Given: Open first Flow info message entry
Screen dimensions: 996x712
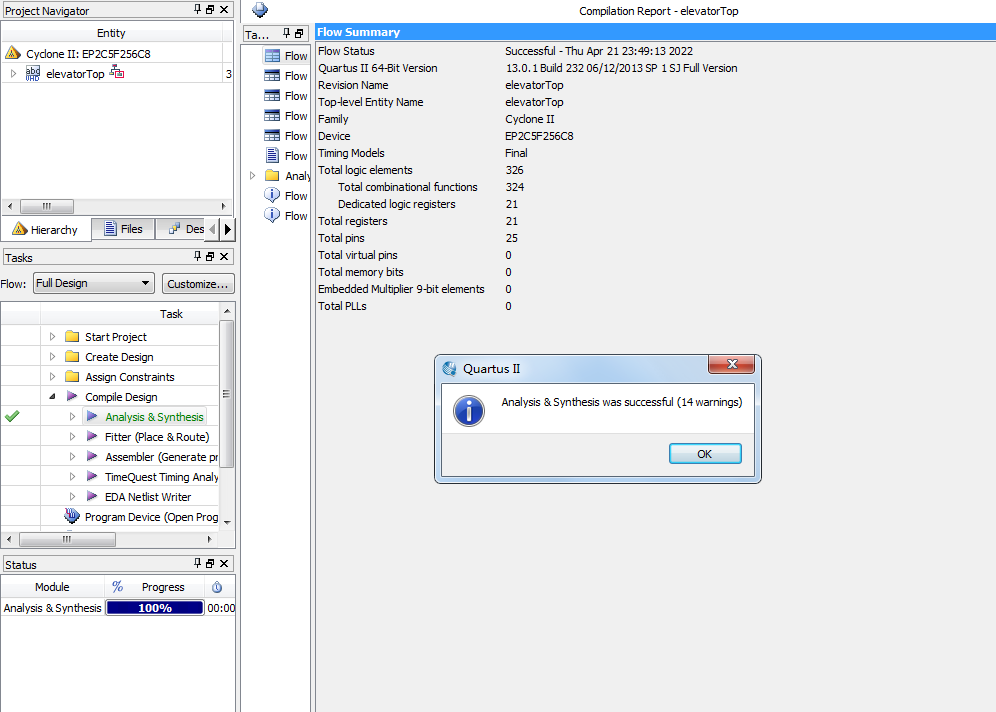Looking at the screenshot, I should [x=286, y=196].
